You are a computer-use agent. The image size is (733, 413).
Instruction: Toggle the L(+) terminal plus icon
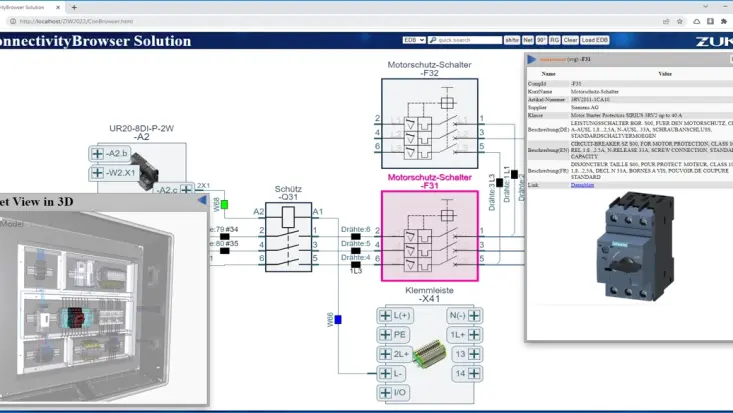[x=385, y=317]
